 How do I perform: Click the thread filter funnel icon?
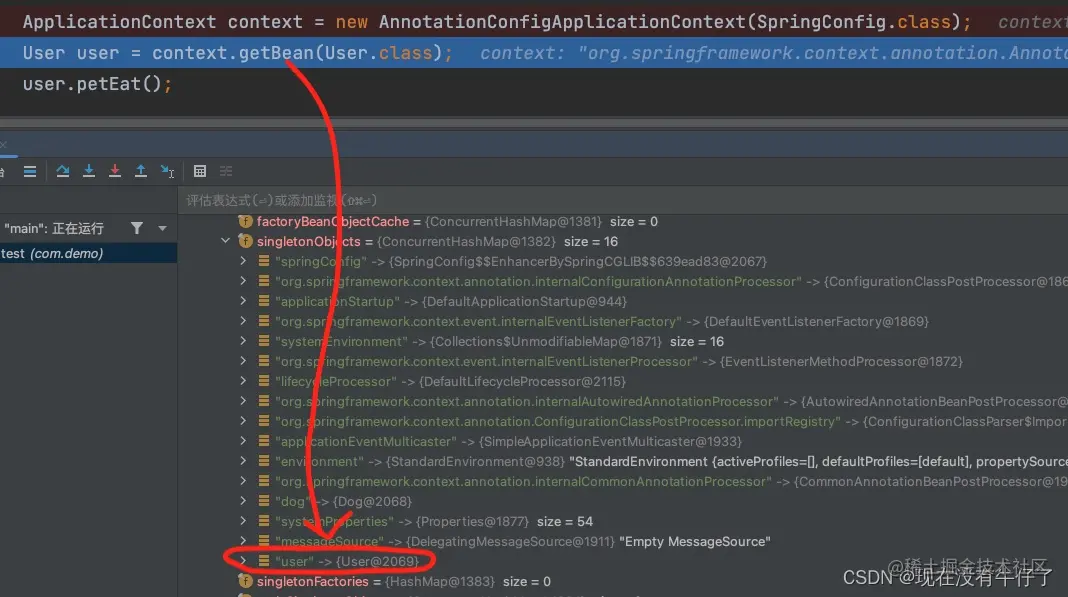[137, 228]
